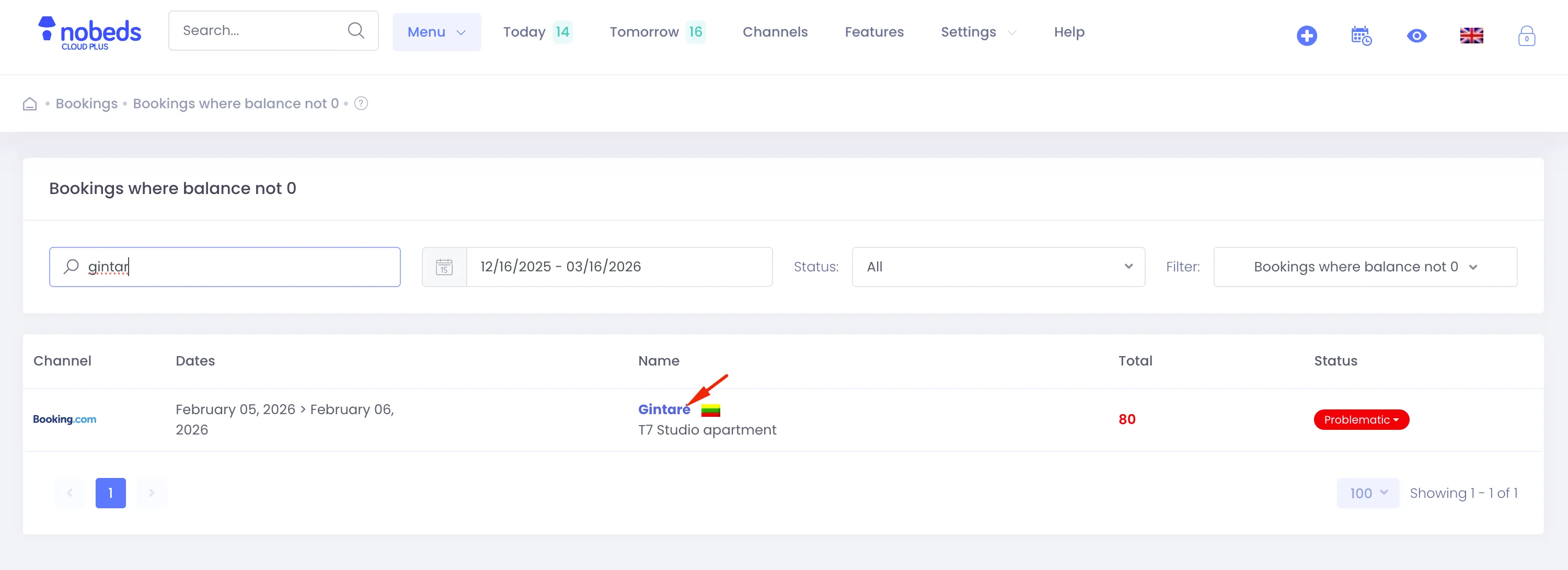Click the lock icon in top bar
Viewport: 1568px width, 570px height.
point(1526,36)
